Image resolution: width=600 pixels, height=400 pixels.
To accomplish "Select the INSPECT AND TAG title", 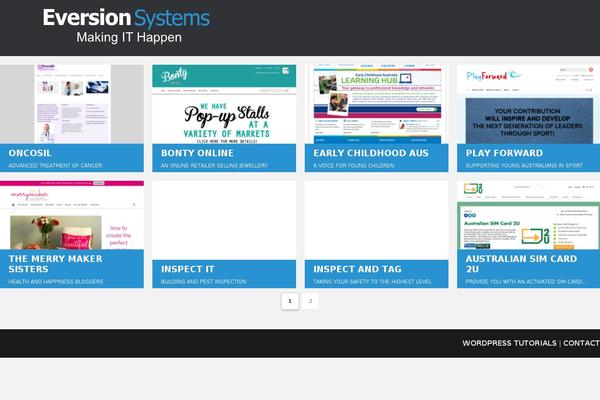I will 357,269.
